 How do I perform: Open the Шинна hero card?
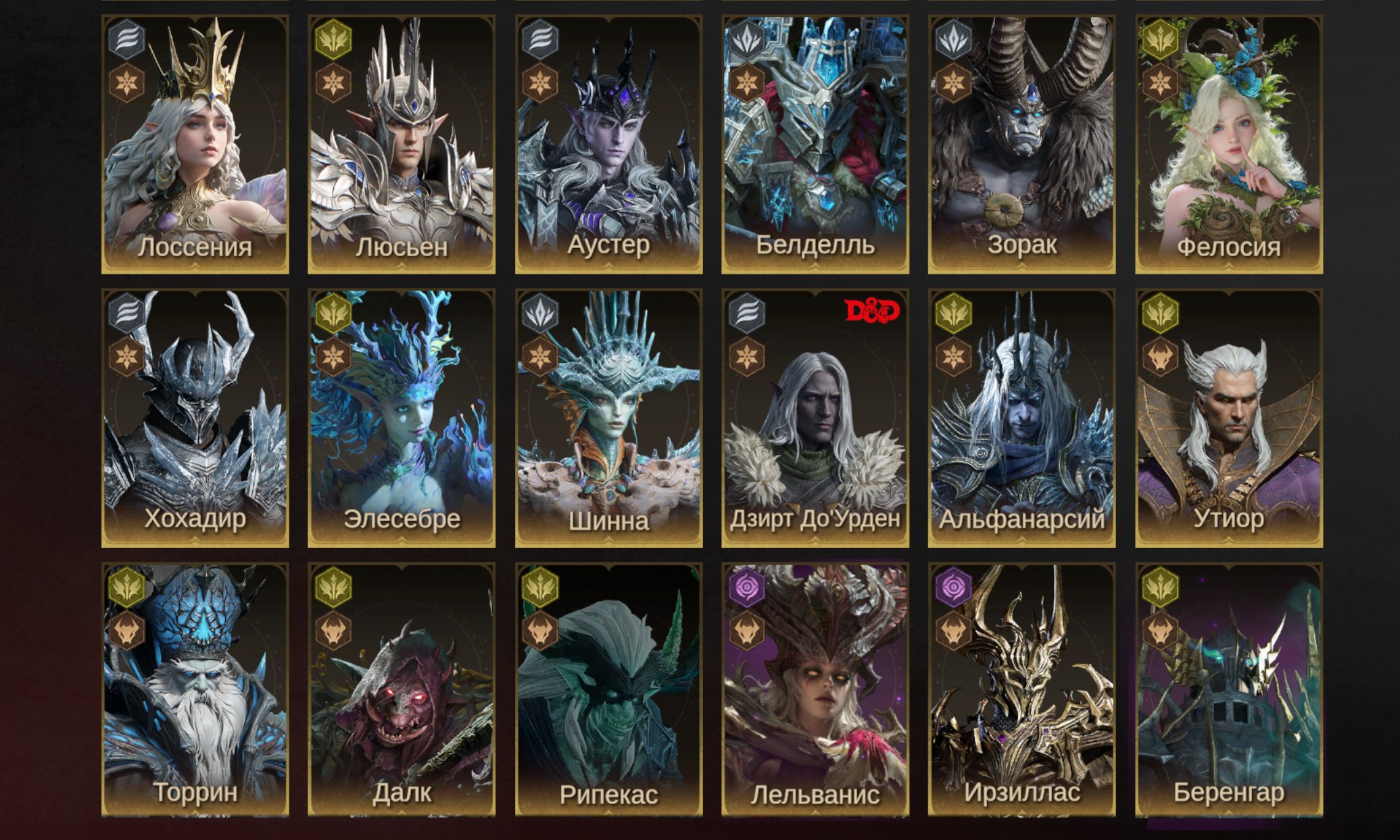click(609, 418)
